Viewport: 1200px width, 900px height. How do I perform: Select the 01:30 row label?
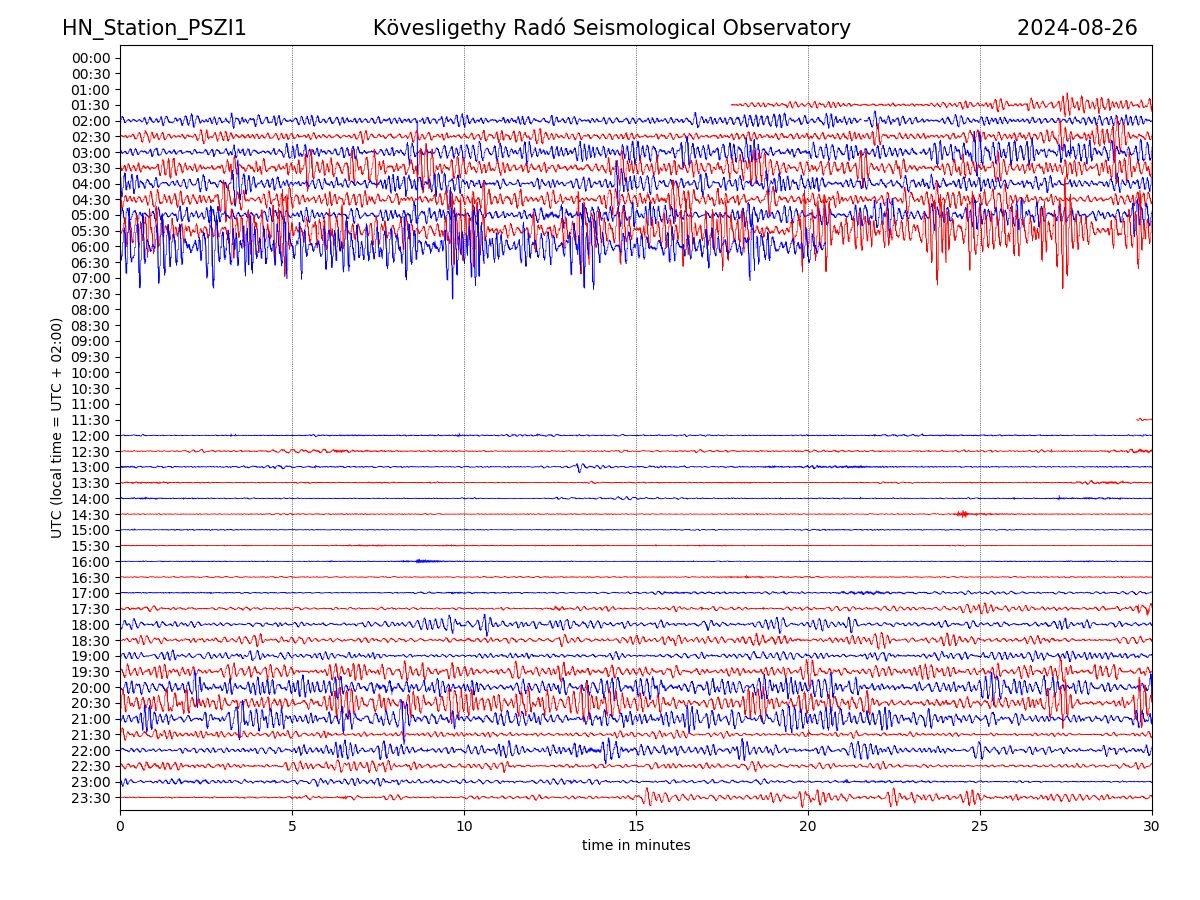[90, 105]
